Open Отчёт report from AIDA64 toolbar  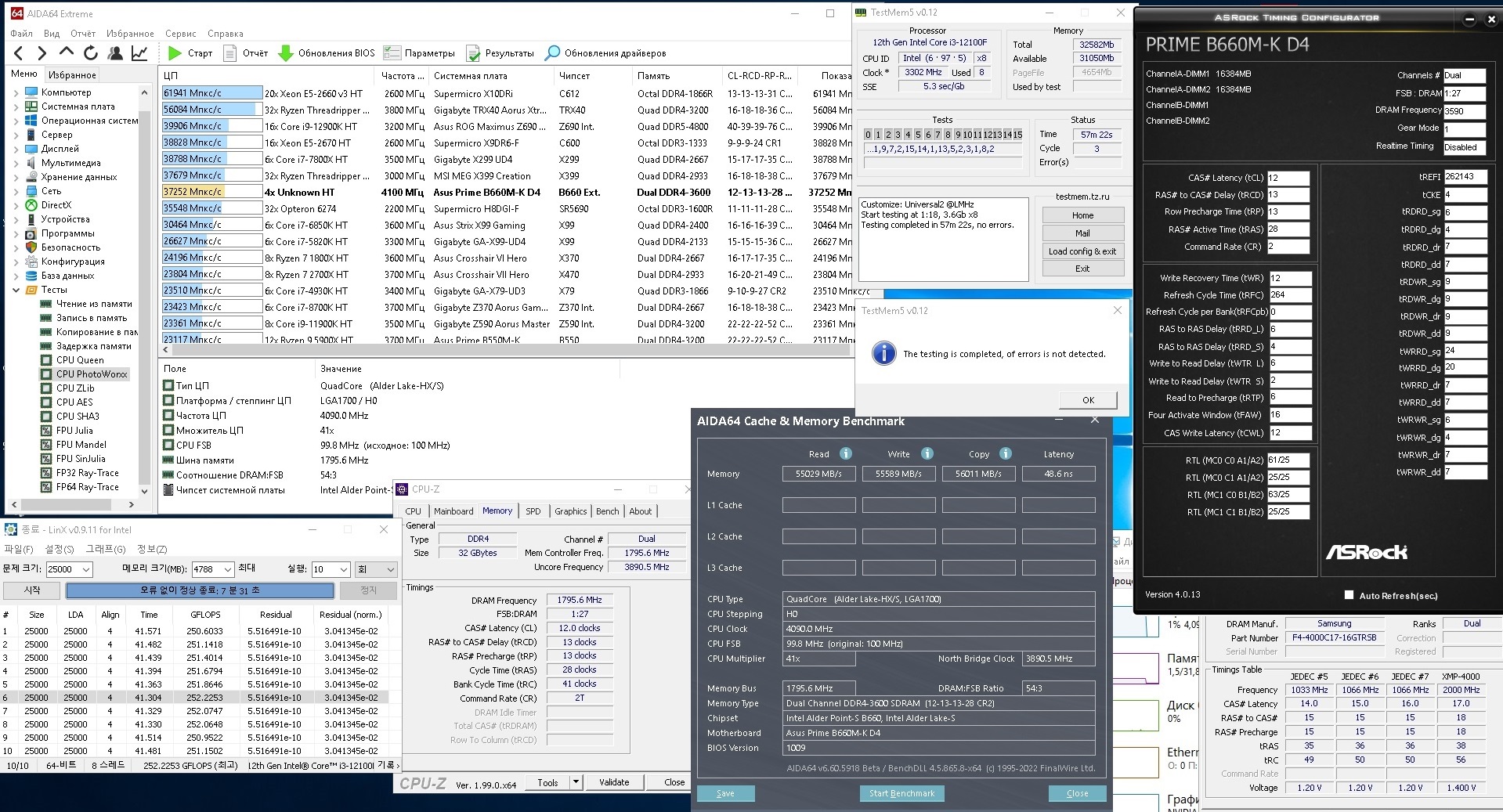(246, 53)
